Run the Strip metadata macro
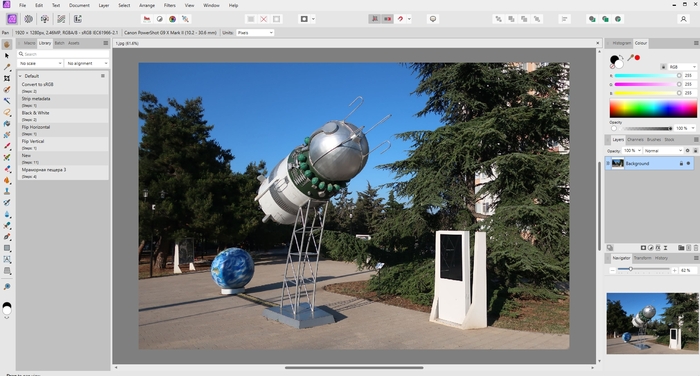This screenshot has height=376, width=700. [63, 101]
